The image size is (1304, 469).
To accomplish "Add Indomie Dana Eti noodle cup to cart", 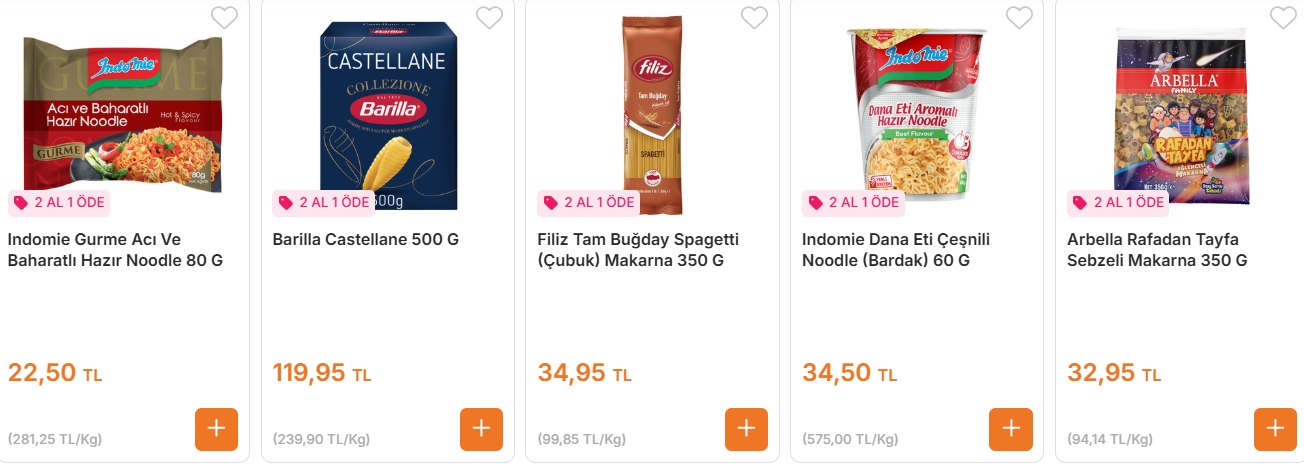I will click(x=1010, y=429).
